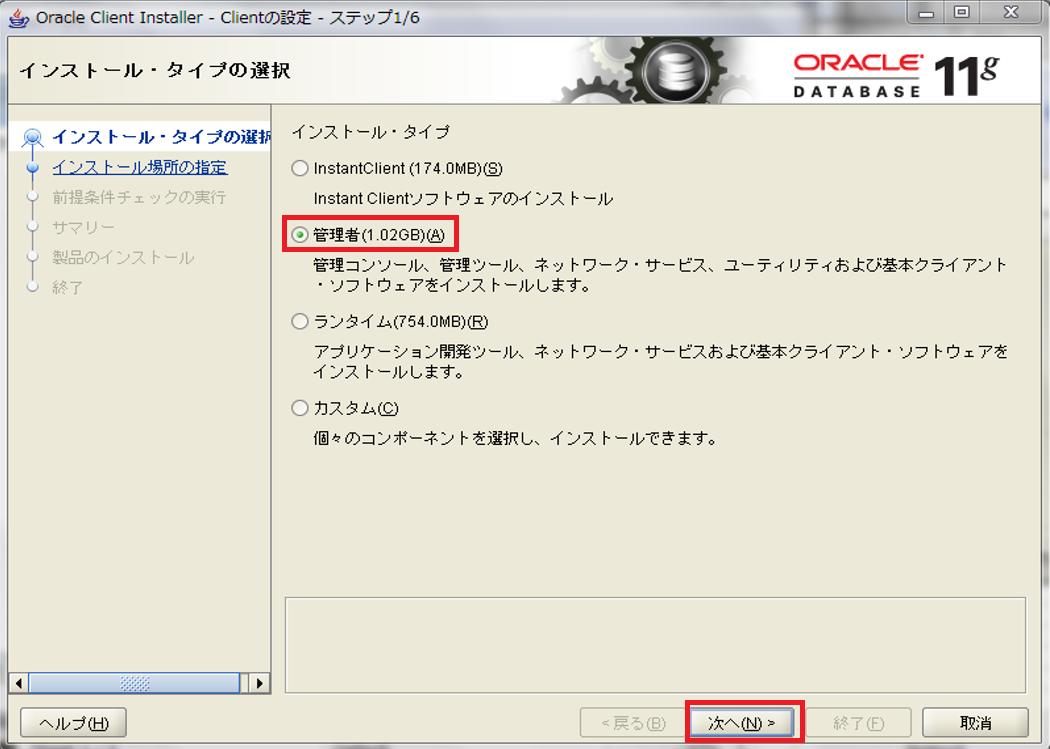Screen dimensions: 1050x749
Task: Open help with the ヘルプ(H) button
Action: coord(74,723)
